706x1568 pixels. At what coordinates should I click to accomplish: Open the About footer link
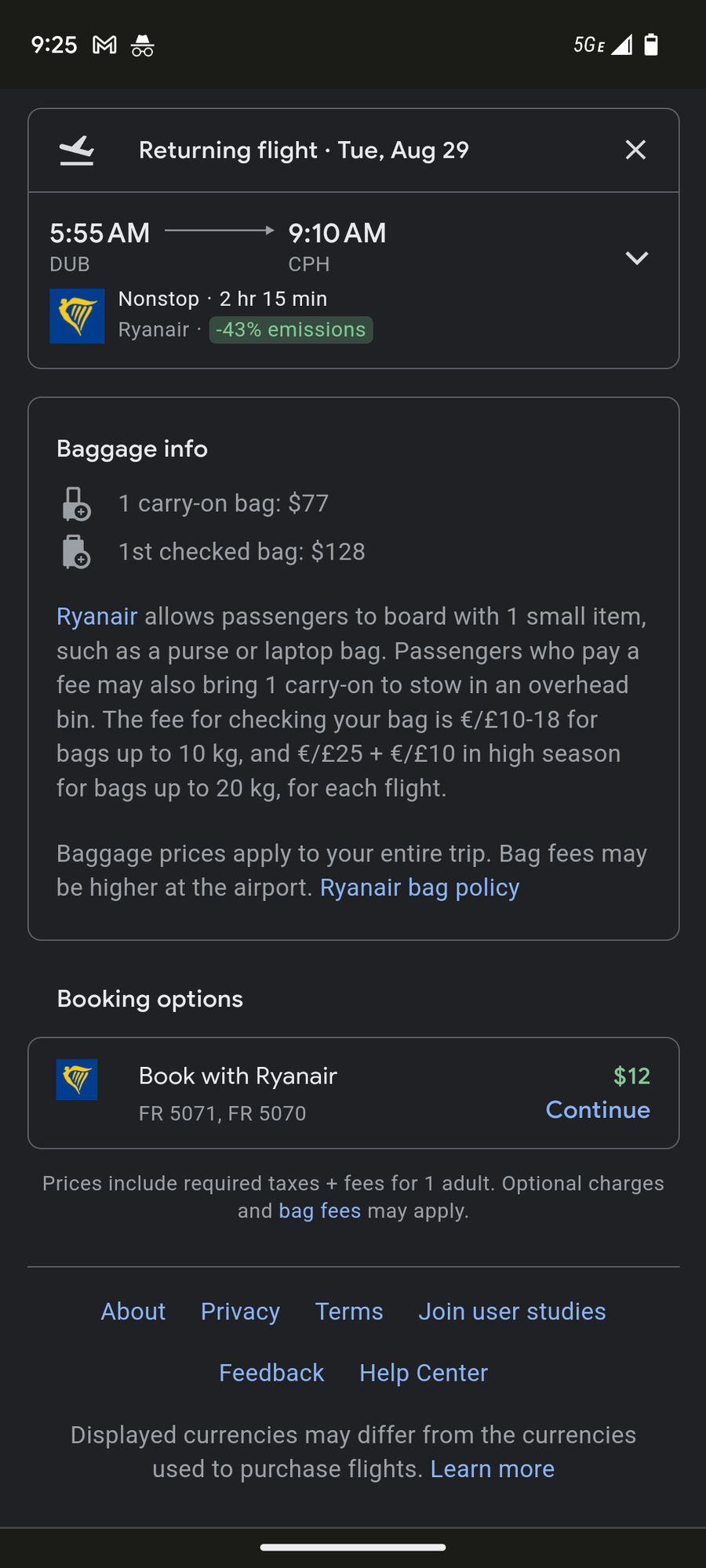[133, 1312]
